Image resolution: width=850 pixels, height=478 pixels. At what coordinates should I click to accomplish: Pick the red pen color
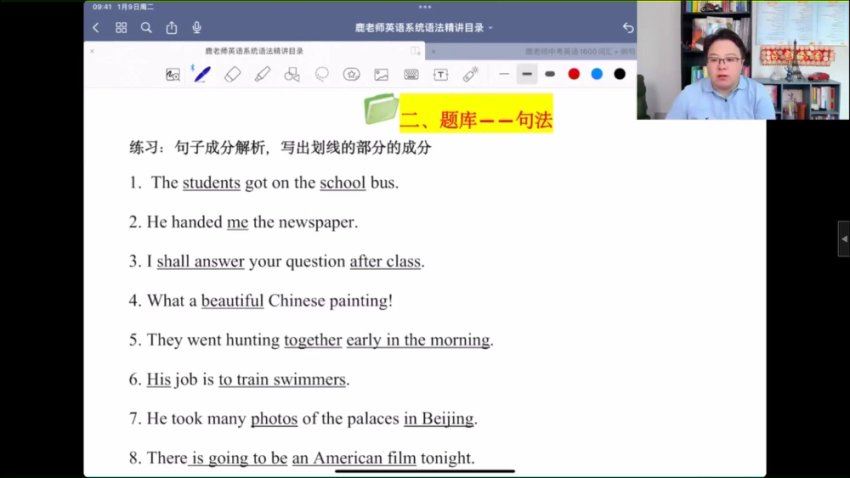click(574, 74)
